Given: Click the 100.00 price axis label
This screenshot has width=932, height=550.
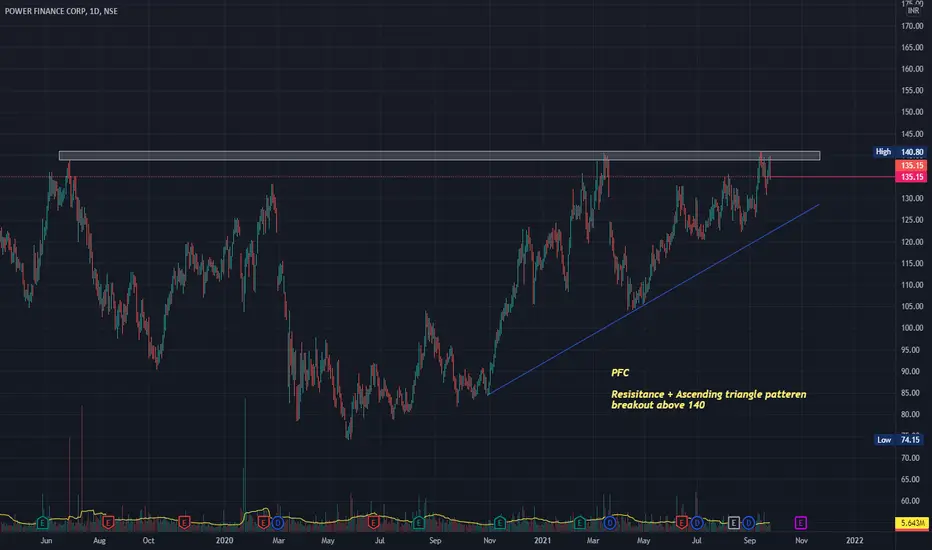Looking at the screenshot, I should coord(912,328).
